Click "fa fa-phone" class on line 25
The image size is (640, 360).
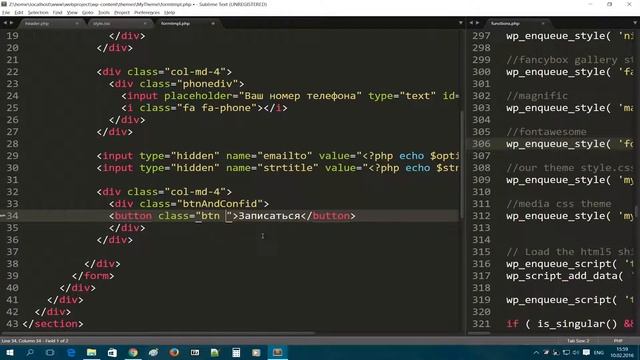pyautogui.click(x=217, y=108)
